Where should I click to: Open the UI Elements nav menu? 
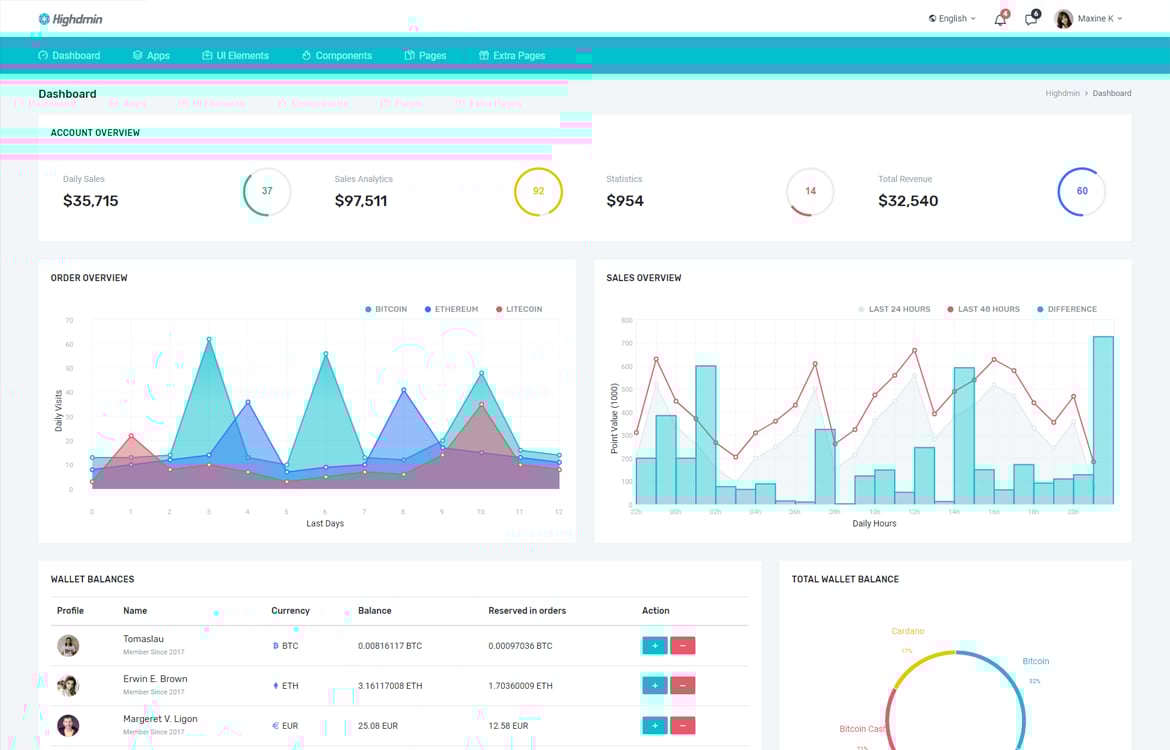coord(236,55)
